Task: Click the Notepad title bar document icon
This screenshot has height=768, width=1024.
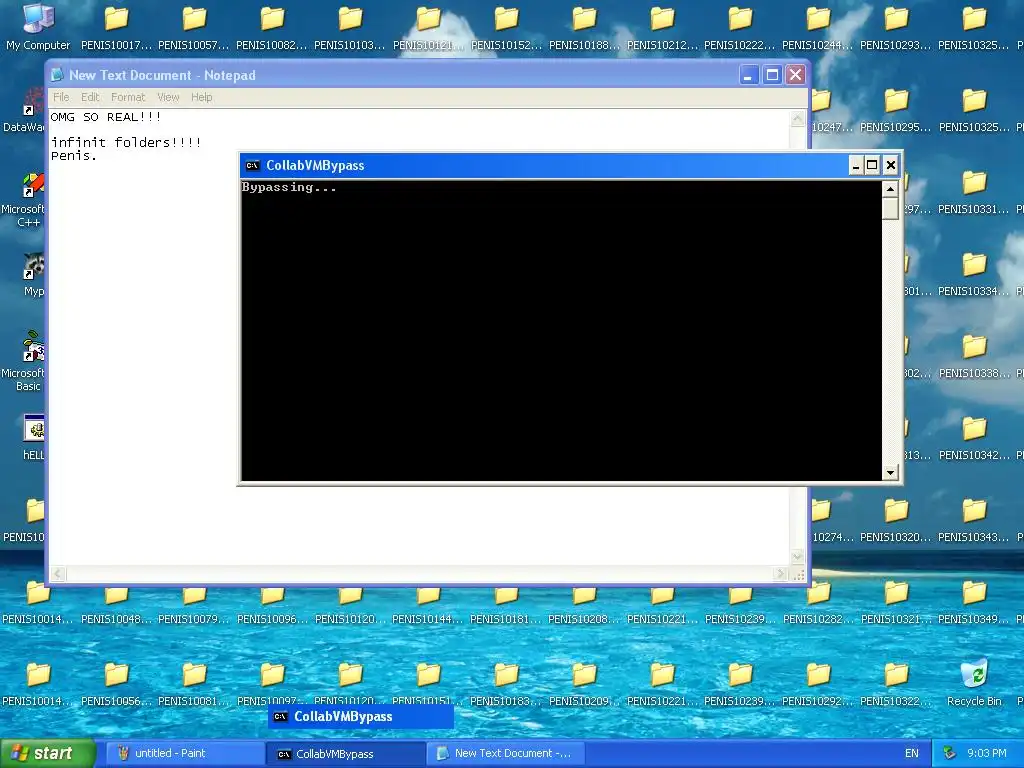Action: (57, 75)
